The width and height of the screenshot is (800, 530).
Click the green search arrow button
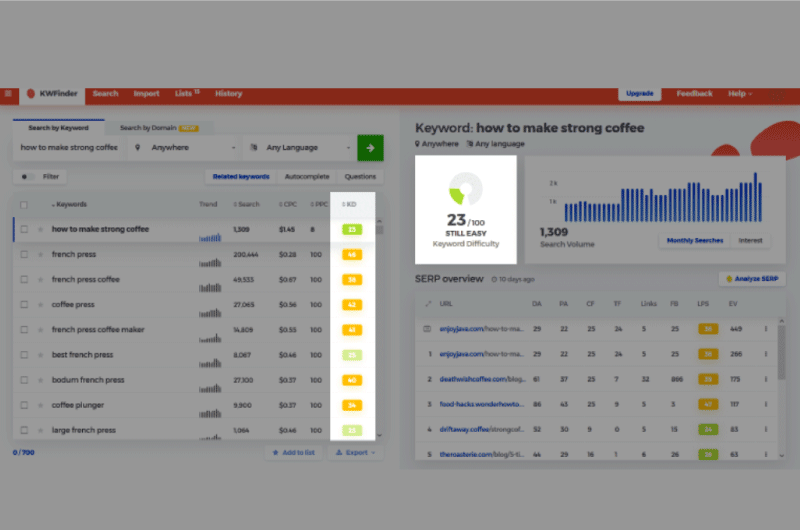[370, 148]
